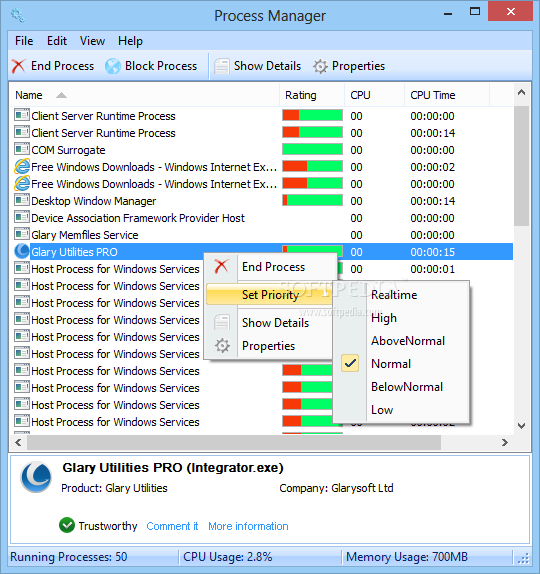
Task: Click the Show Details toolbar document icon
Action: pos(222,67)
